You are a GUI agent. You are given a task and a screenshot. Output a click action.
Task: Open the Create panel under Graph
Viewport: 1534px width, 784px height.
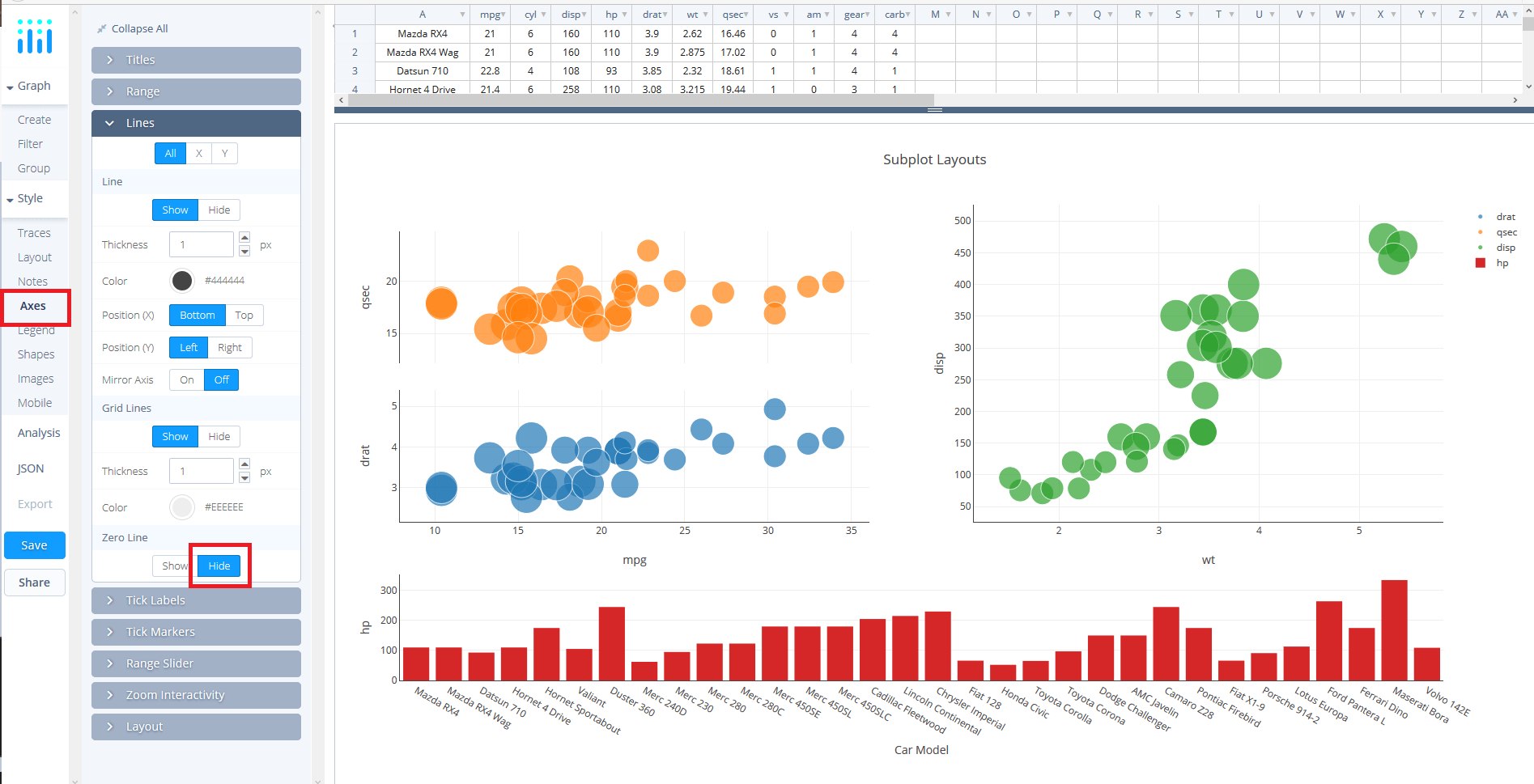tap(34, 119)
